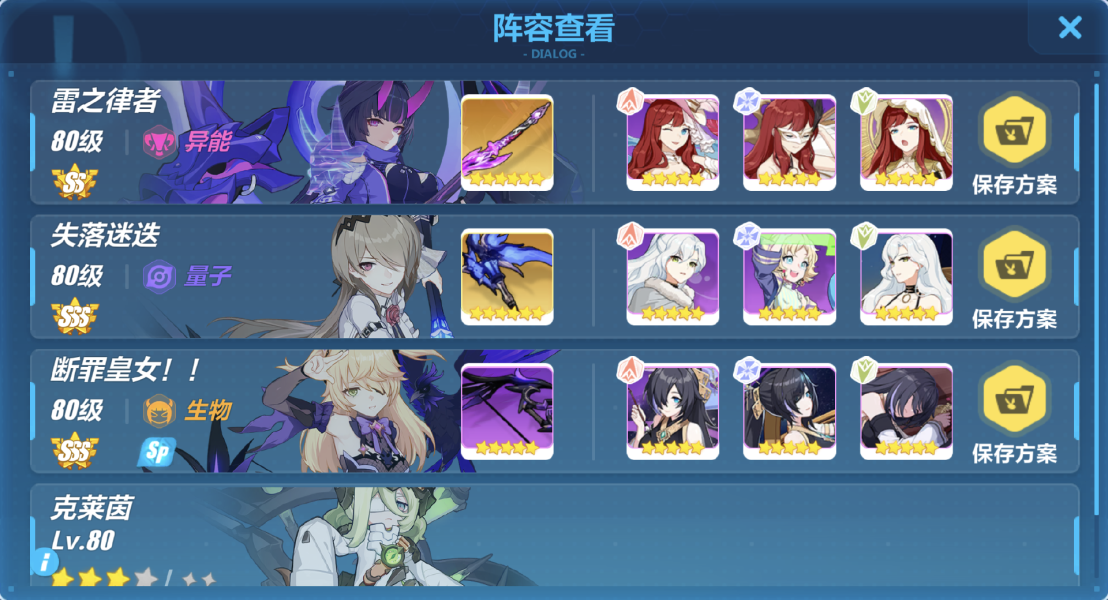Viewport: 1108px width, 600px height.
Task: Click the 量子 quantum type icon
Action: pos(160,276)
